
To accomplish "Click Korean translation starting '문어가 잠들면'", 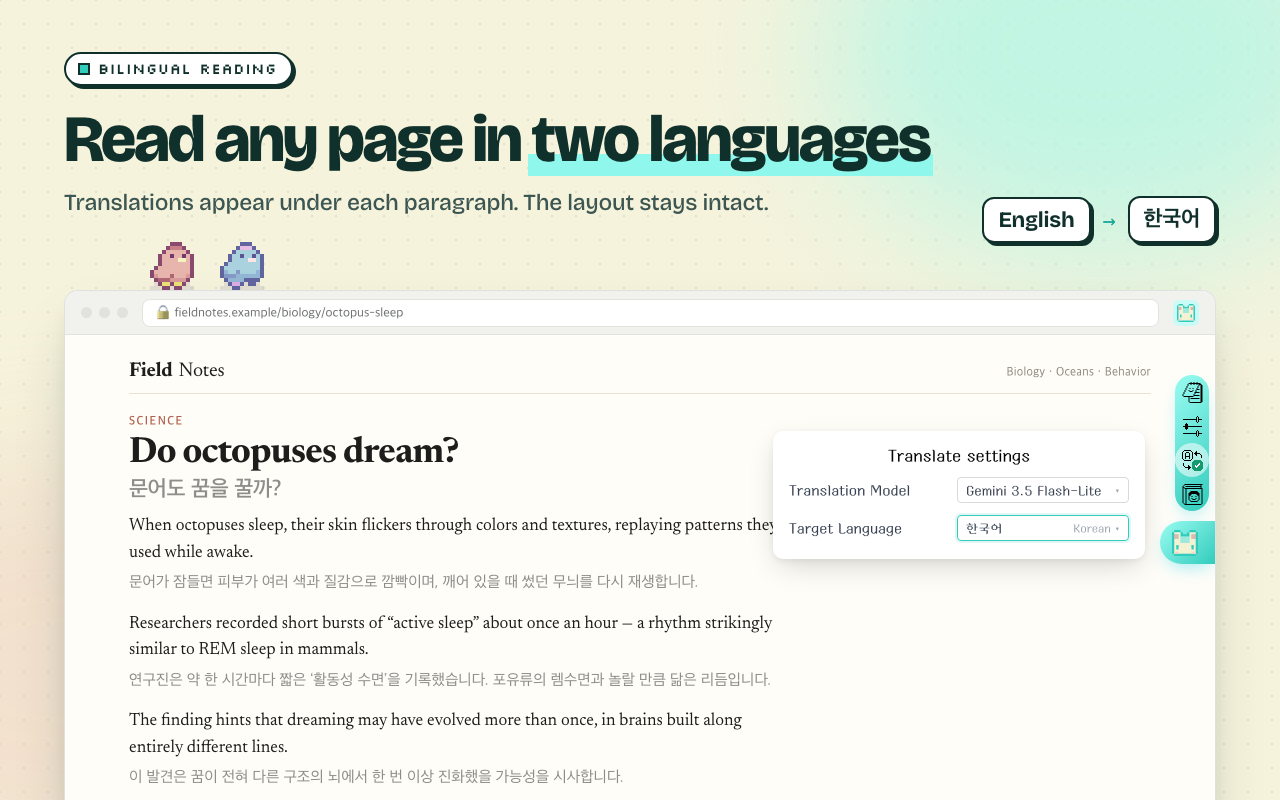I will pyautogui.click(x=413, y=581).
